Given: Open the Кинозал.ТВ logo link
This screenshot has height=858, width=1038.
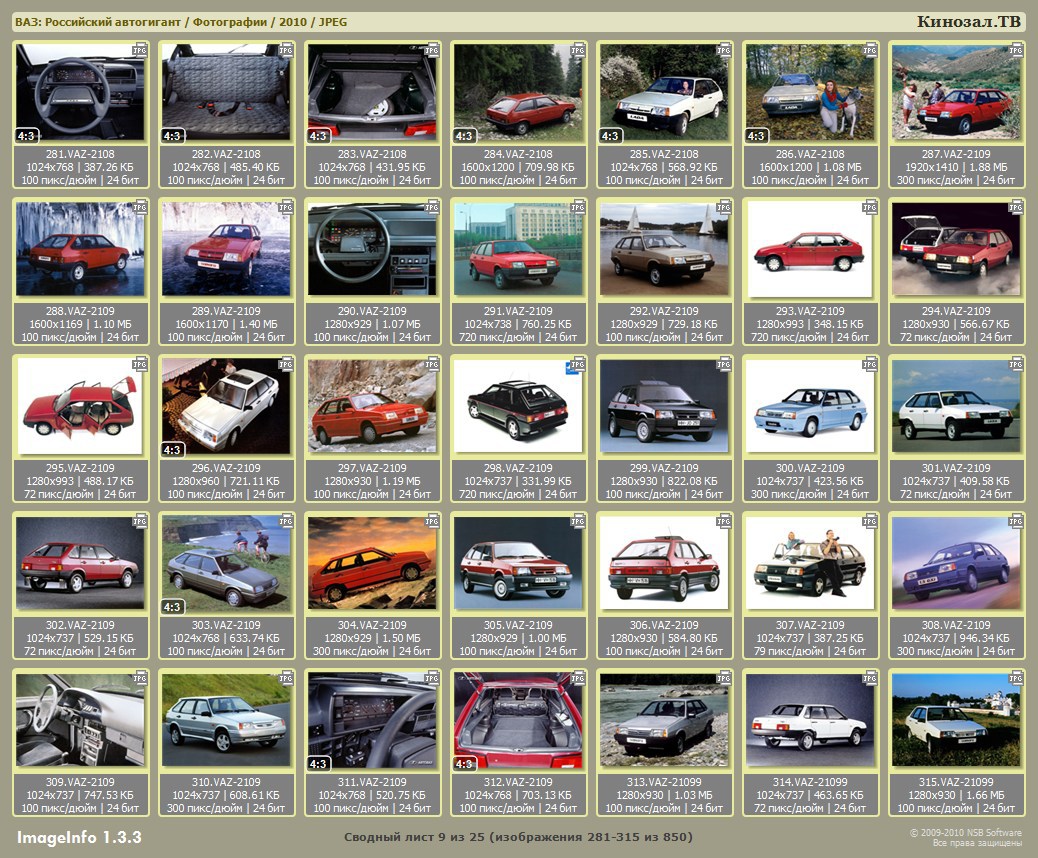Looking at the screenshot, I should tap(968, 22).
